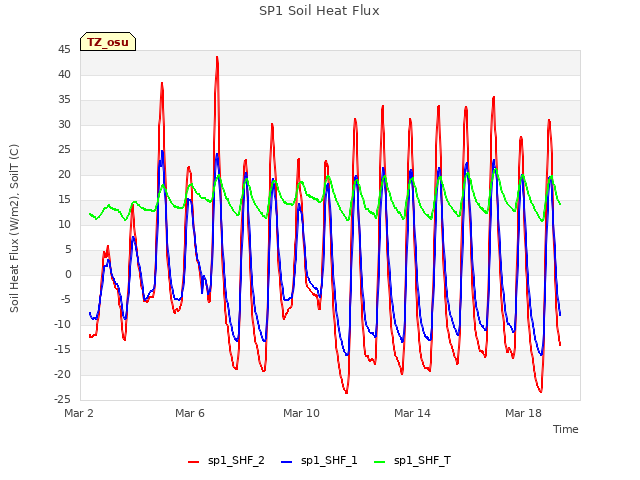Image resolution: width=640 pixels, height=480 pixels.
Task: Click the -5 y-axis tick label
Action: pyautogui.click(x=65, y=300)
